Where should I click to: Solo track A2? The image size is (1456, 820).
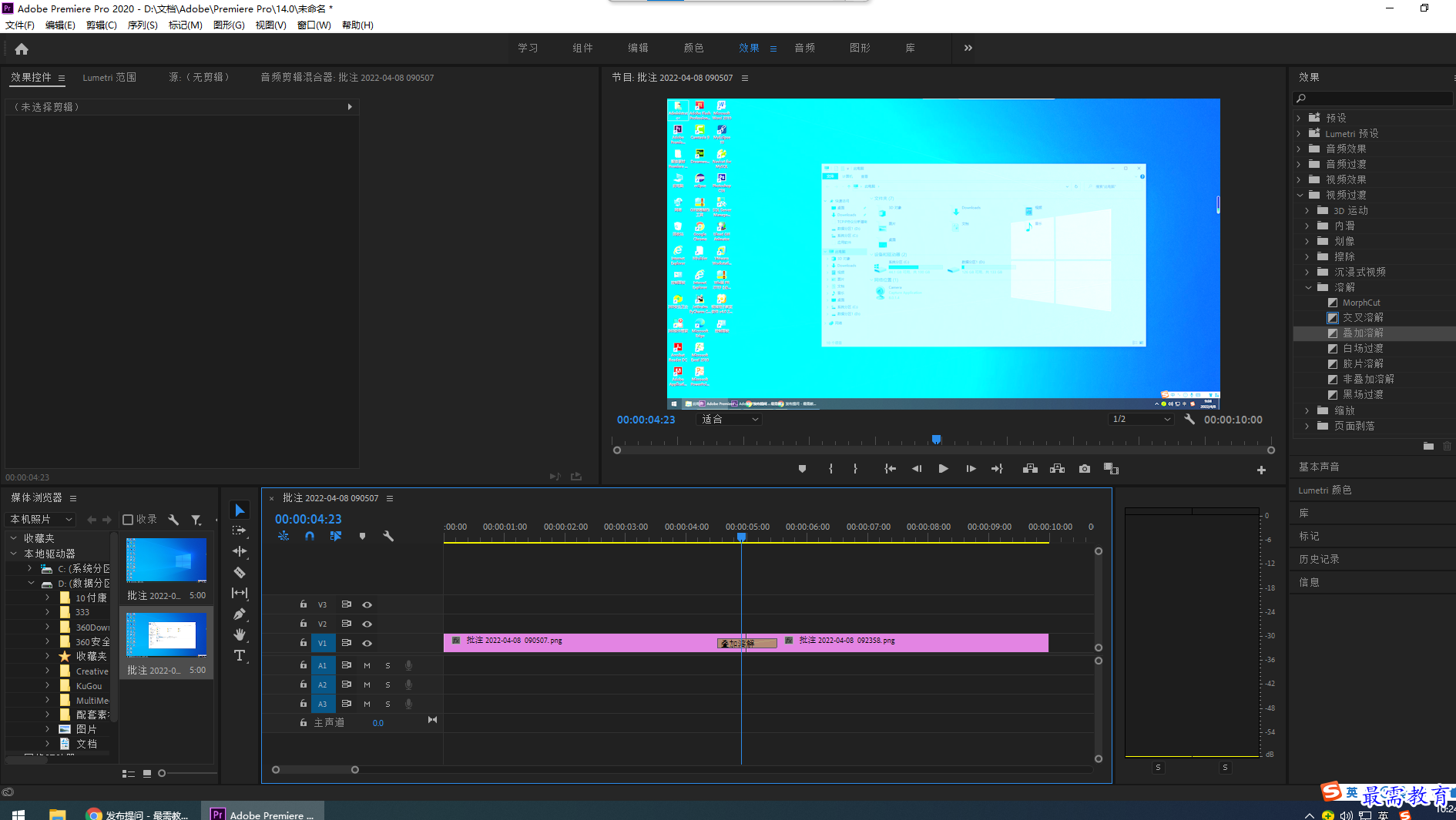pos(387,684)
